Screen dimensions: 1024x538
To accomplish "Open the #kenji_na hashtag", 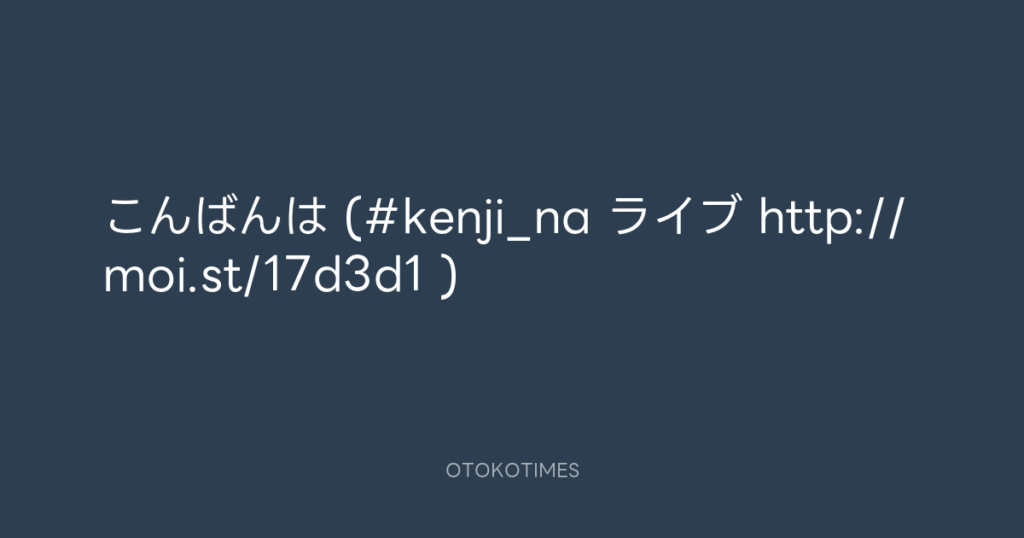I will 477,219.
